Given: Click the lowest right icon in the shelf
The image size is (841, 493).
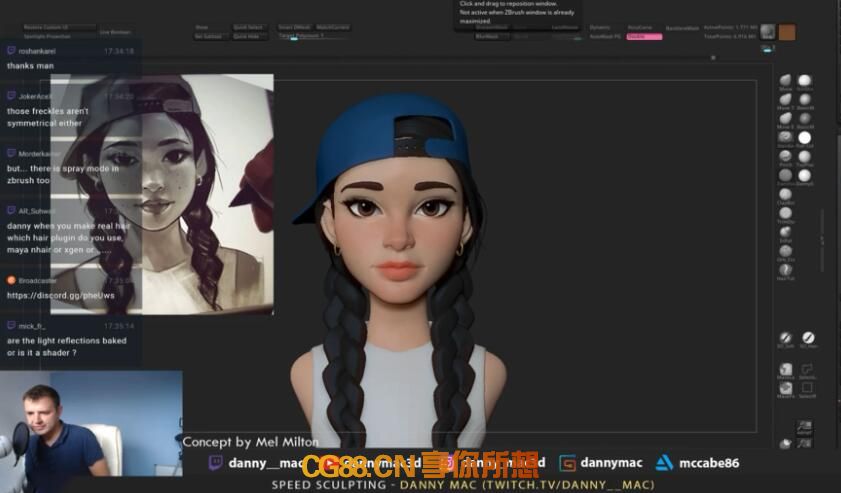Looking at the screenshot, I should pyautogui.click(x=804, y=443).
